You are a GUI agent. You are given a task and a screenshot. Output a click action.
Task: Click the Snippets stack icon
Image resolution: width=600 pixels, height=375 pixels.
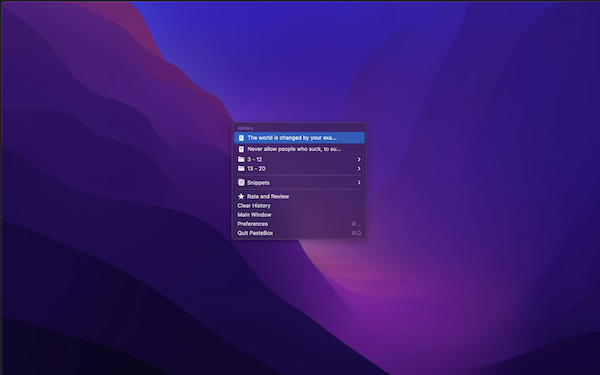coord(241,183)
